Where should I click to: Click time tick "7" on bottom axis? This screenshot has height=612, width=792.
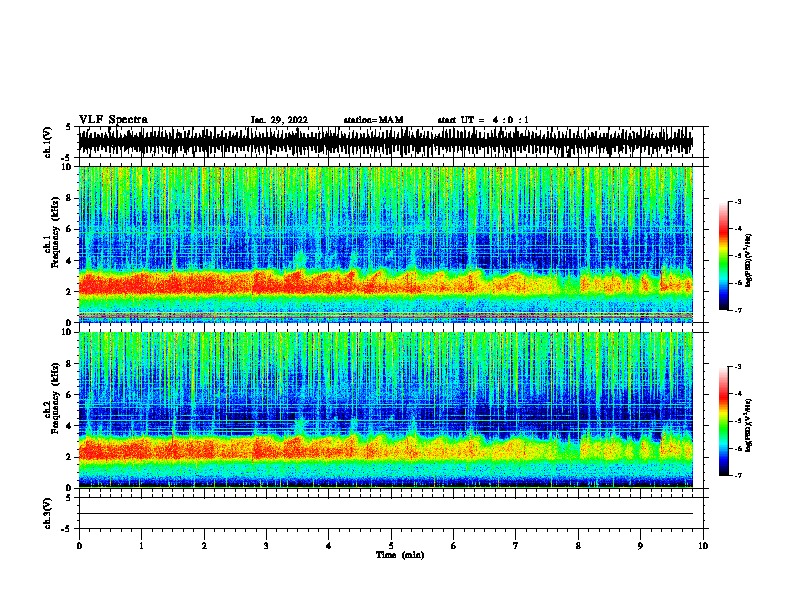(x=516, y=546)
